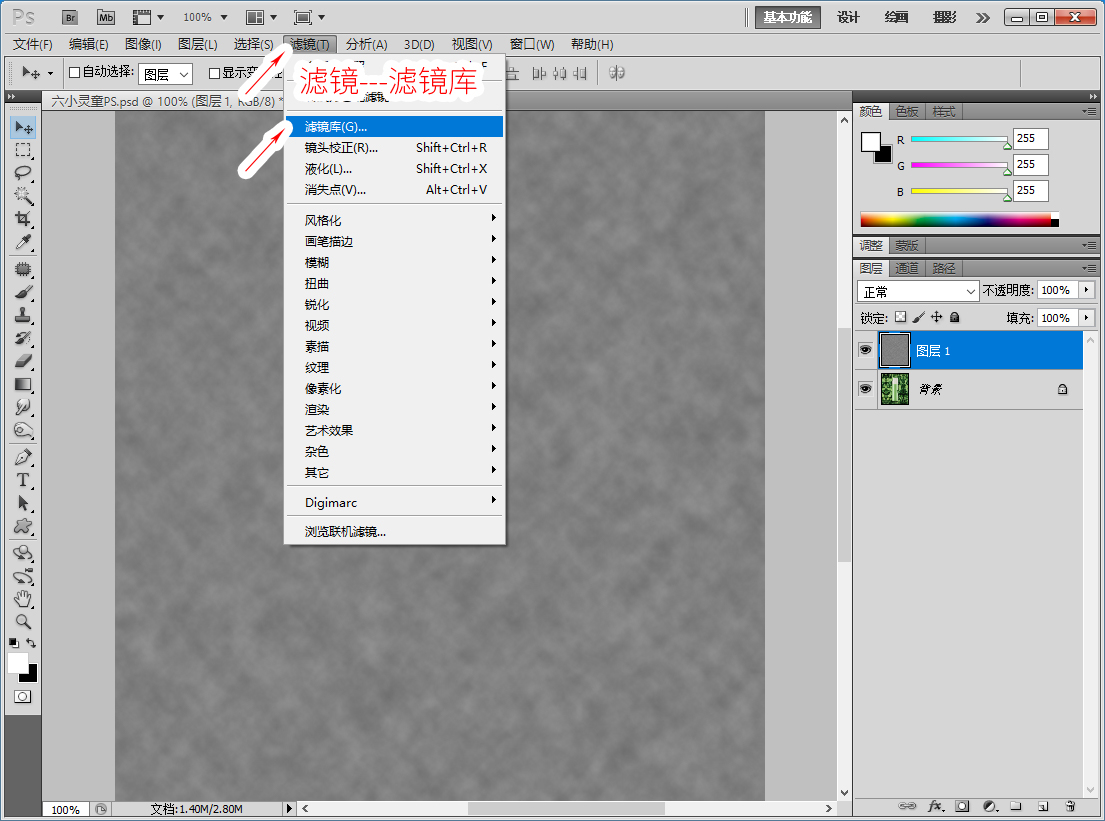Select the Zoom tool
This screenshot has width=1105, height=821.
(23, 620)
